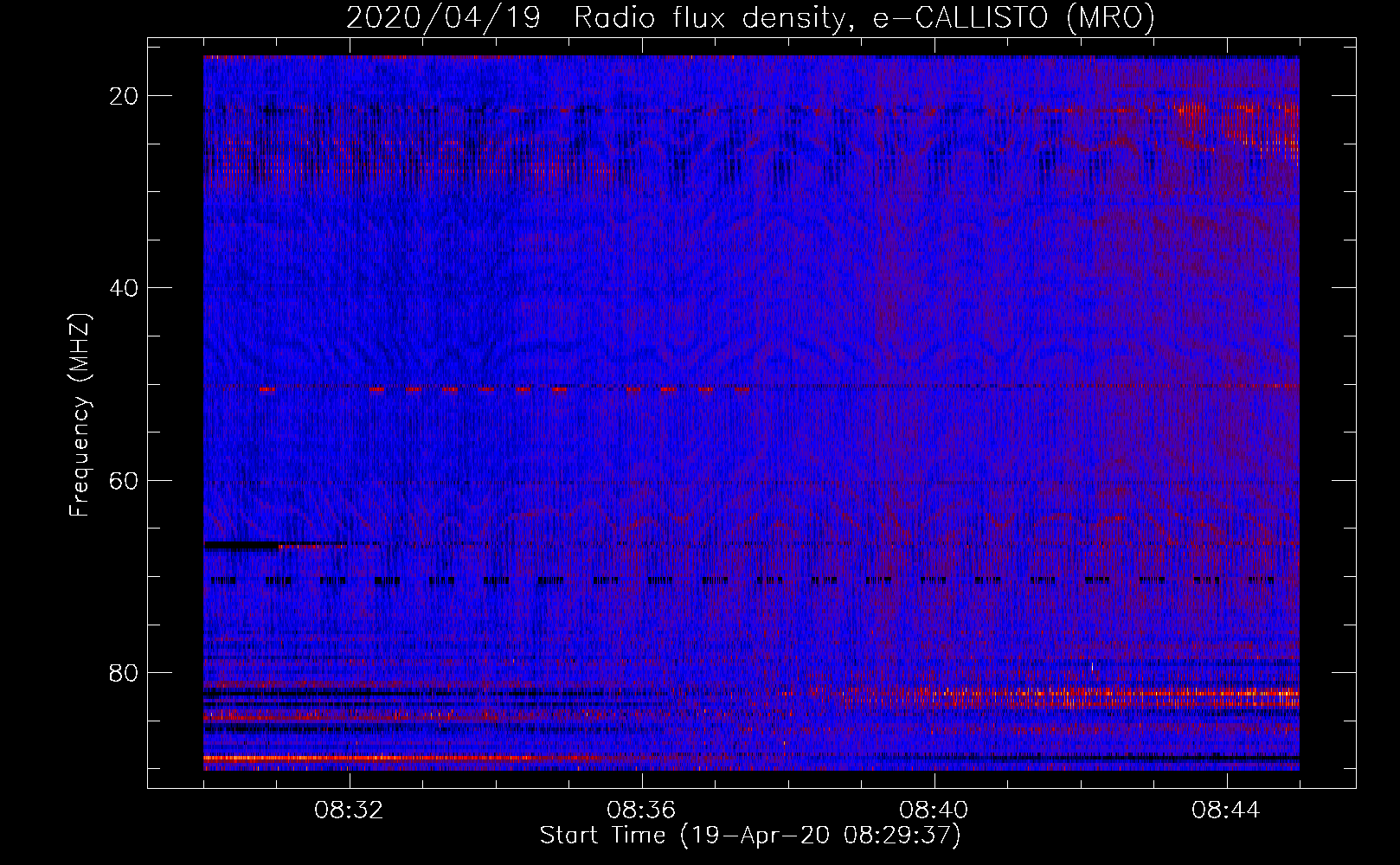
Task: Click the 'Start Time (19-Apr-20 08:29:37)' label
Action: (750, 836)
